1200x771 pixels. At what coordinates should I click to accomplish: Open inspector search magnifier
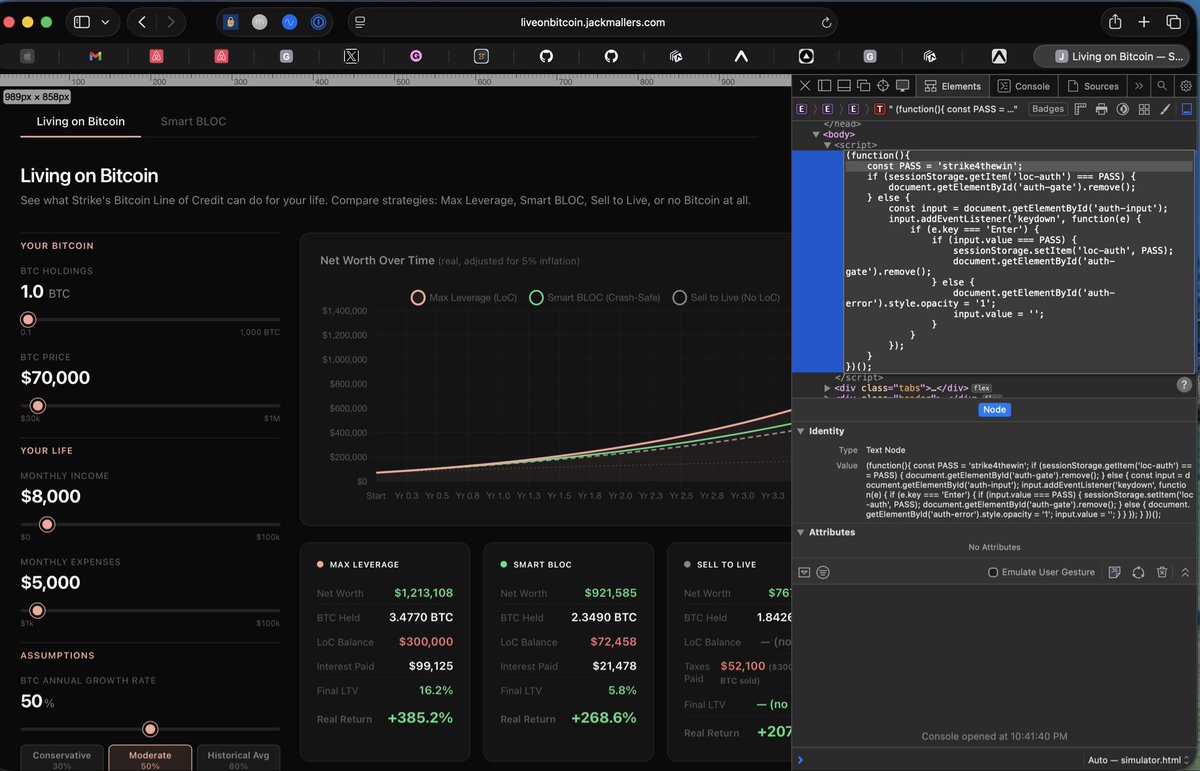[x=1163, y=86]
